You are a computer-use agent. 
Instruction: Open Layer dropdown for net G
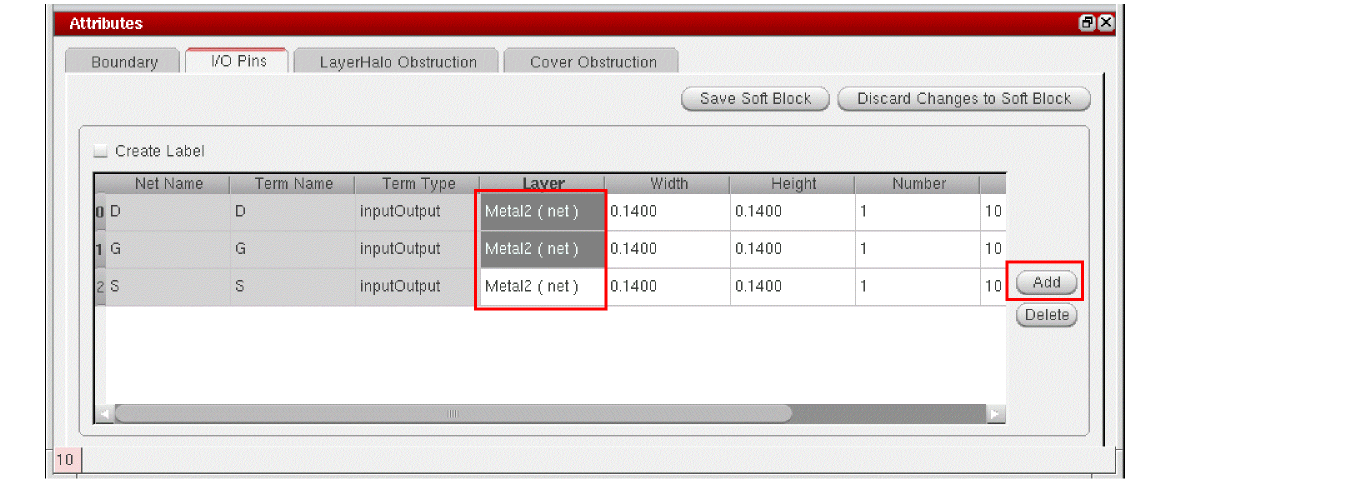click(542, 249)
